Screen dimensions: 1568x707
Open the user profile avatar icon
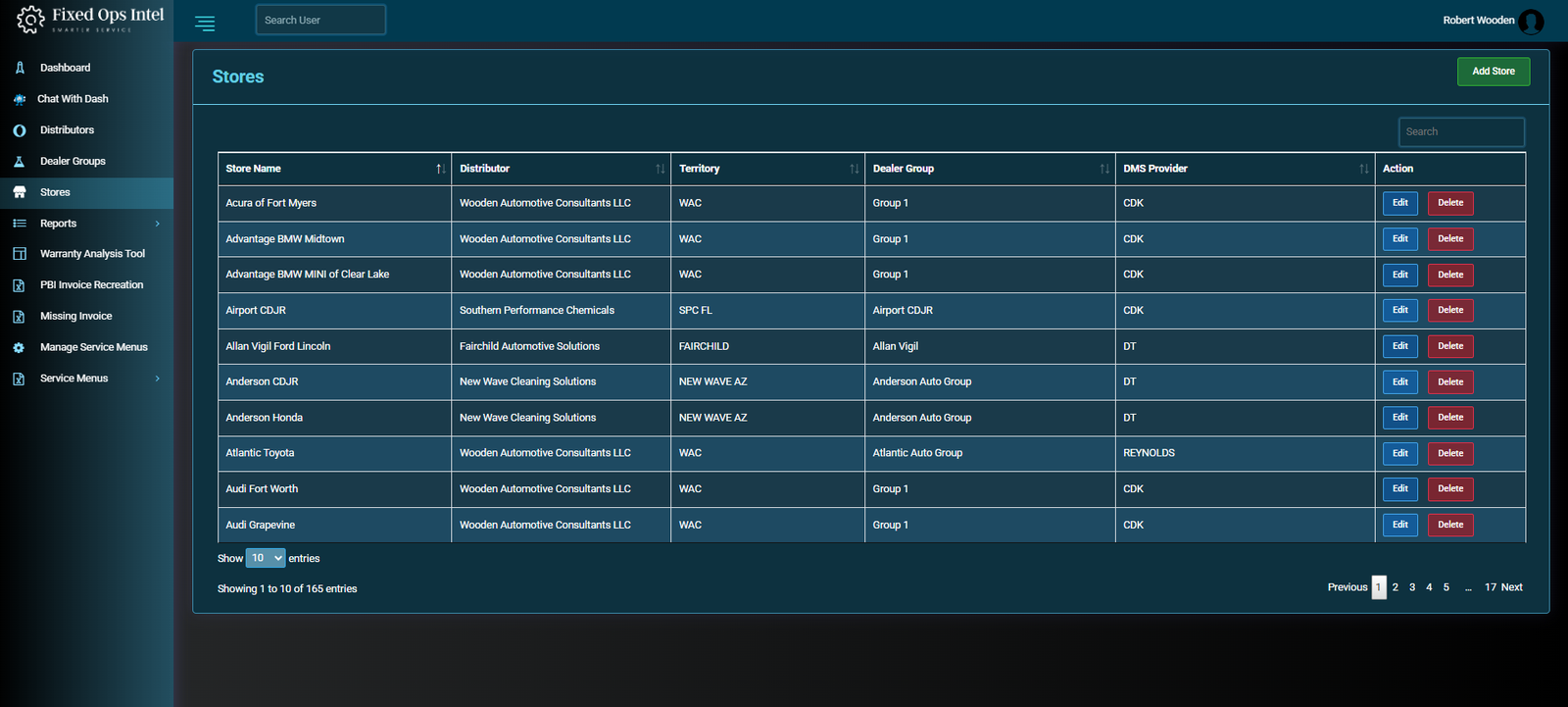tap(1531, 21)
